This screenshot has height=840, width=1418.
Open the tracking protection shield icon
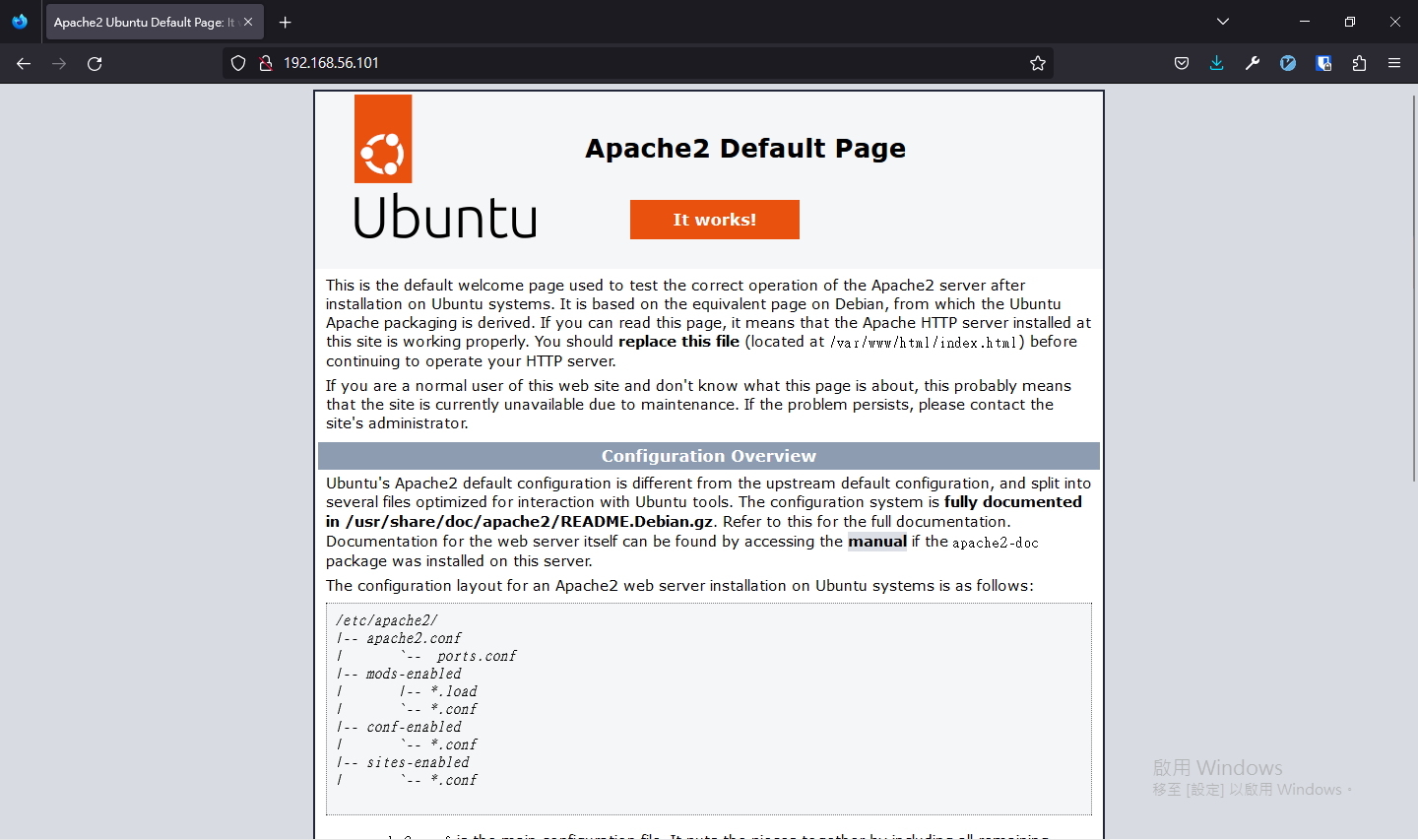(x=238, y=63)
